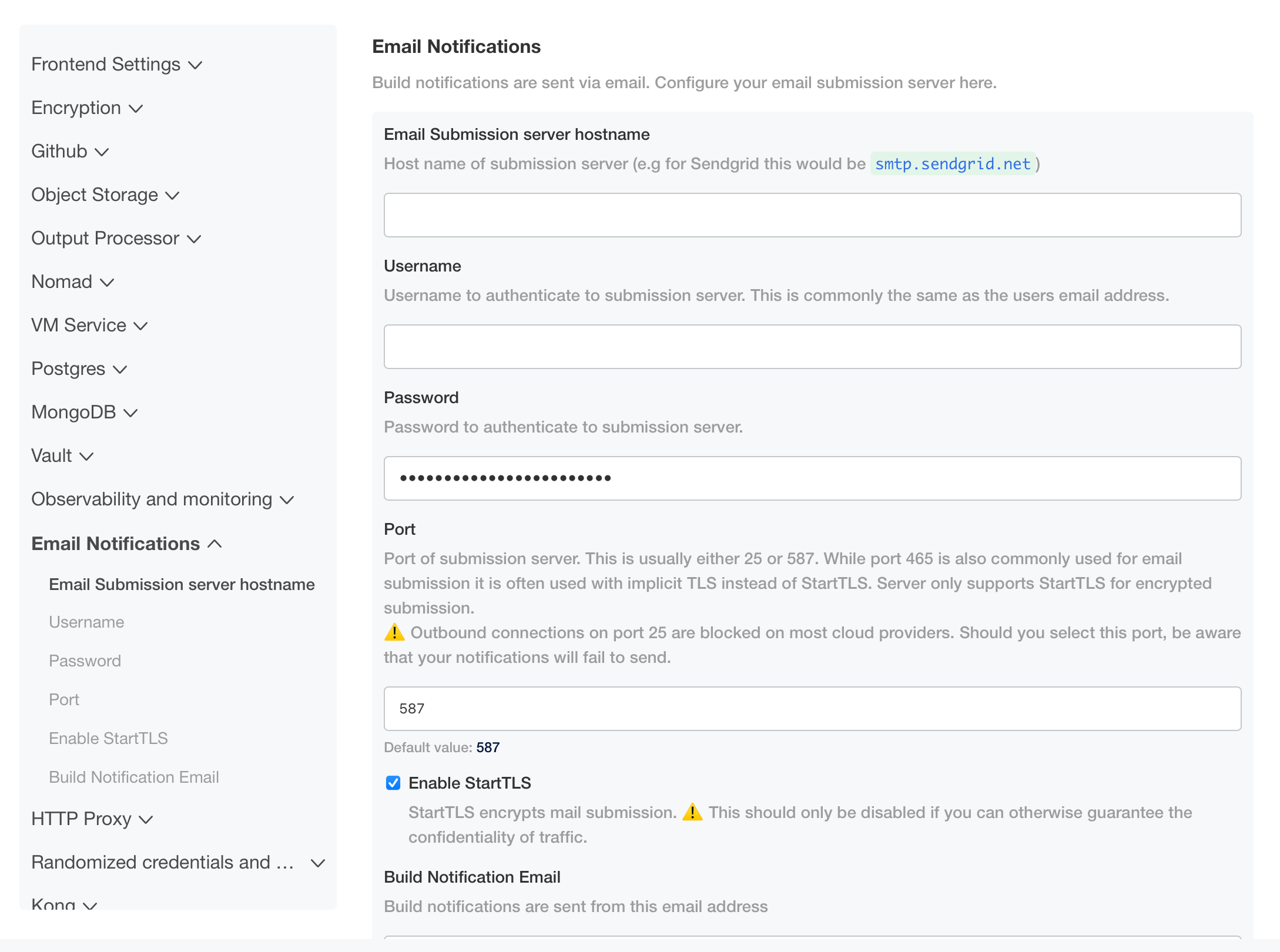Screen dimensions: 1280x952
Task: Click the port 25 warning triangle icon
Action: point(394,632)
